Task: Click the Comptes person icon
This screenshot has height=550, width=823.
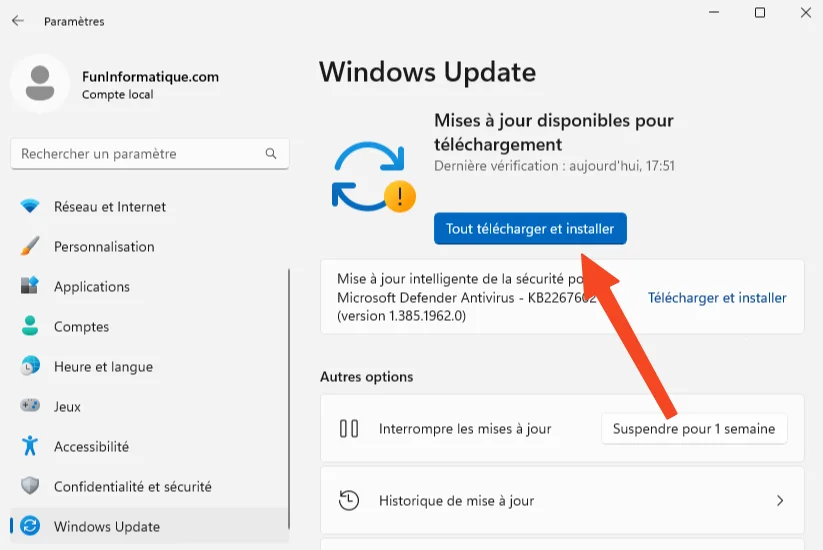Action: tap(30, 326)
